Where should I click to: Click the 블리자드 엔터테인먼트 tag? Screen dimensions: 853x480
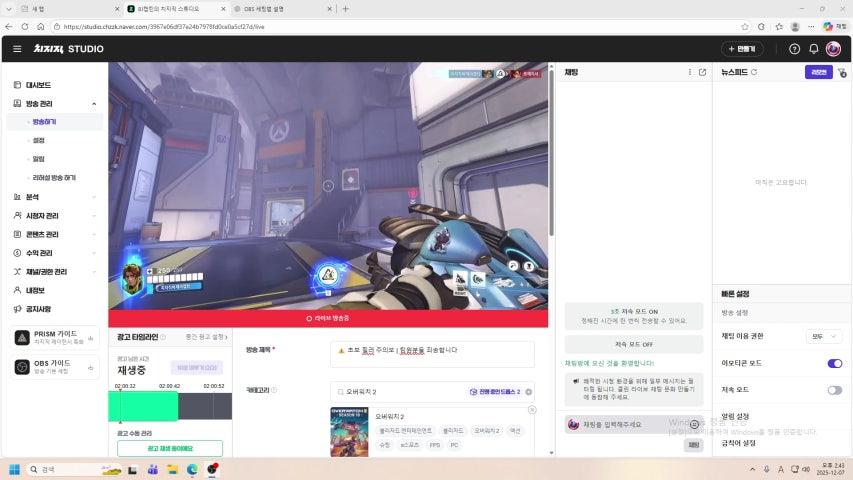point(405,430)
